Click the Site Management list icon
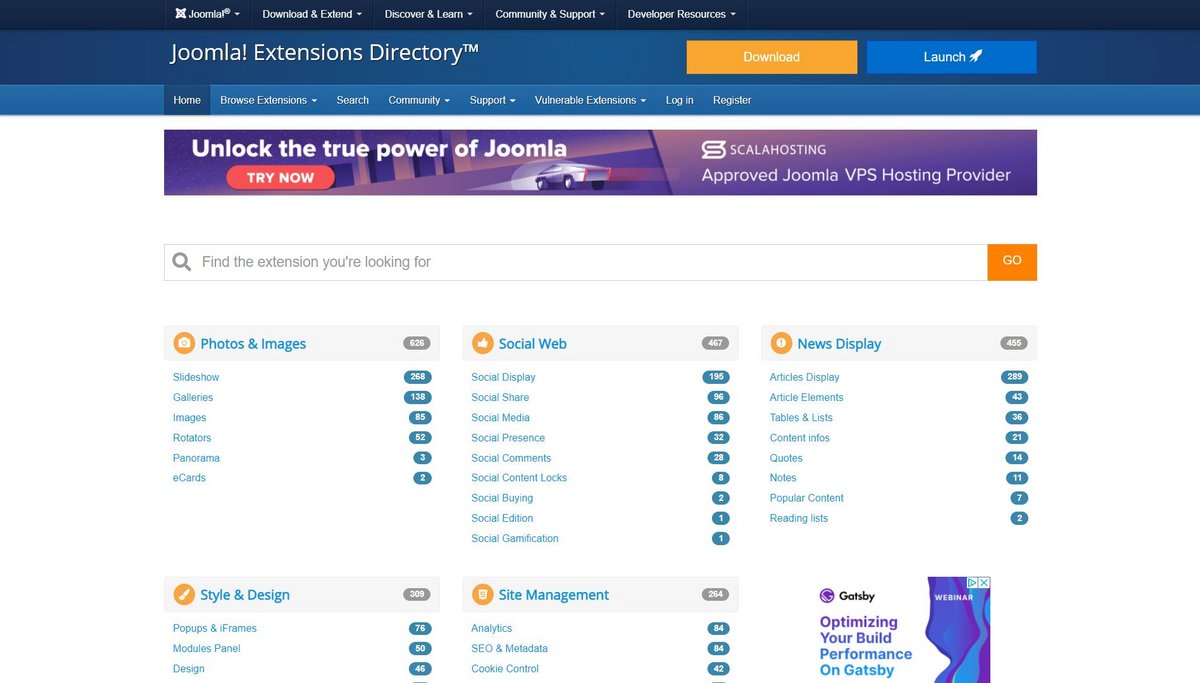The height and width of the screenshot is (683, 1200). pos(482,594)
